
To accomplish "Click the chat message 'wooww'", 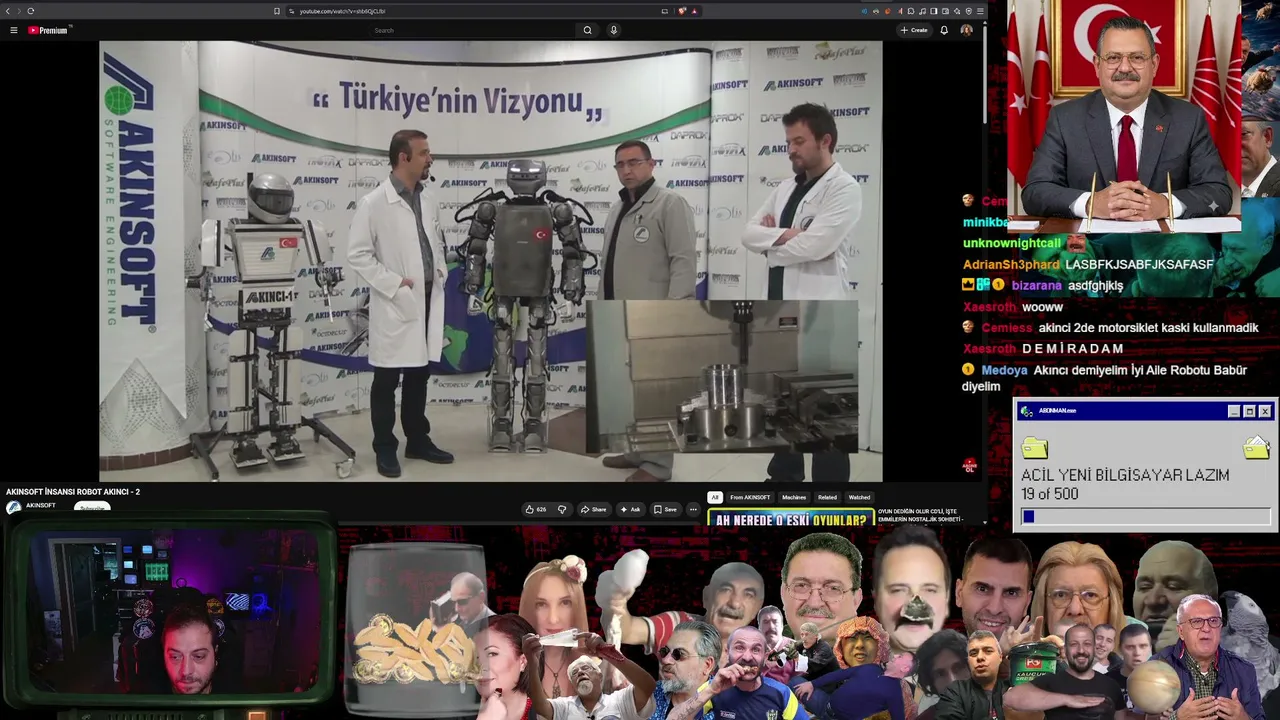I will 1042,307.
